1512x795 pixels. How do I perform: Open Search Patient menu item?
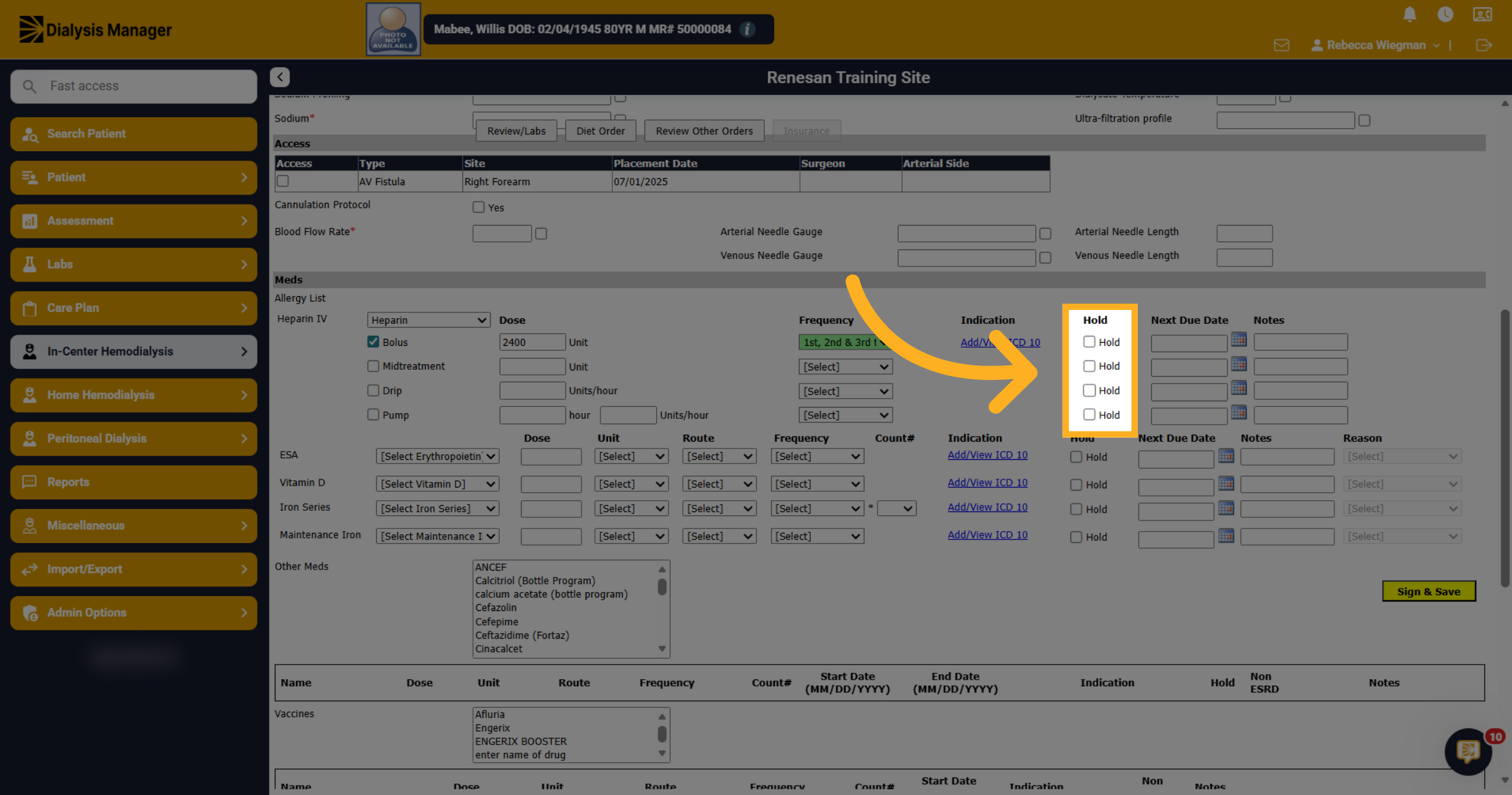click(x=134, y=134)
